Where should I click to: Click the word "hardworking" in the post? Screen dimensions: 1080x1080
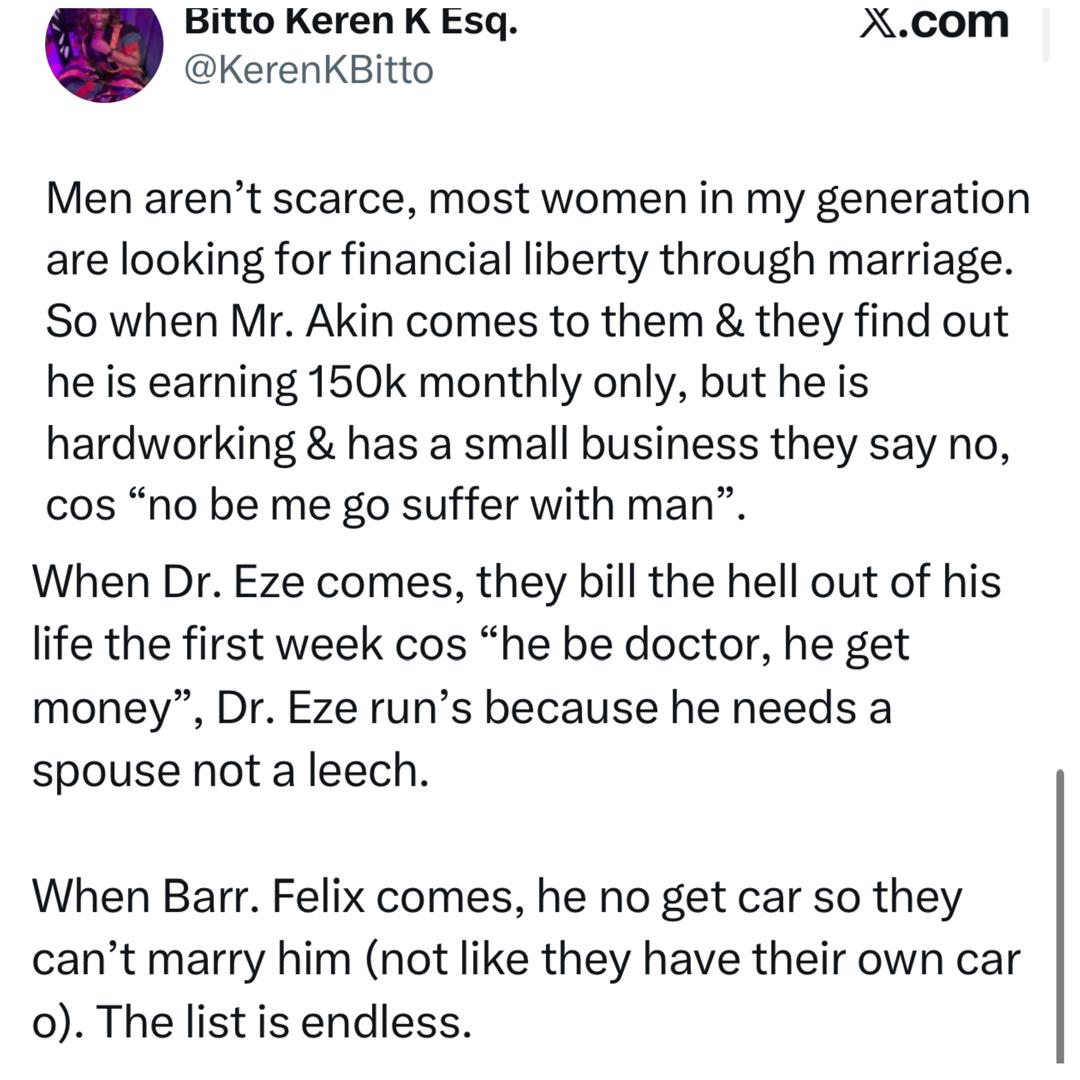click(x=172, y=444)
